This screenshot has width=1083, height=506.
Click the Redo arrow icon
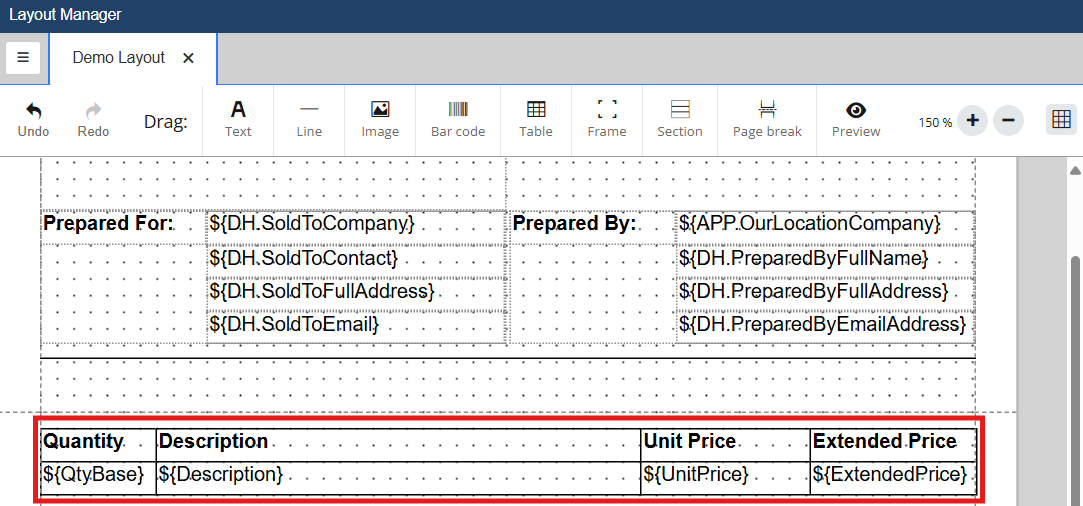93,110
